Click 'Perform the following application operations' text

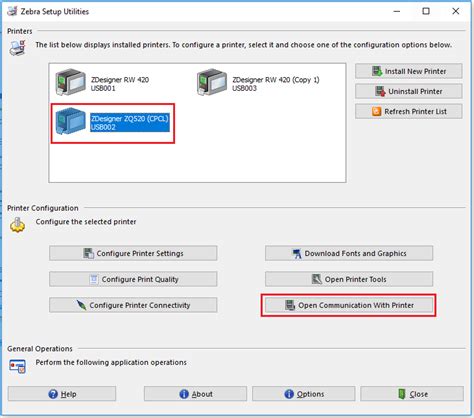pyautogui.click(x=111, y=362)
